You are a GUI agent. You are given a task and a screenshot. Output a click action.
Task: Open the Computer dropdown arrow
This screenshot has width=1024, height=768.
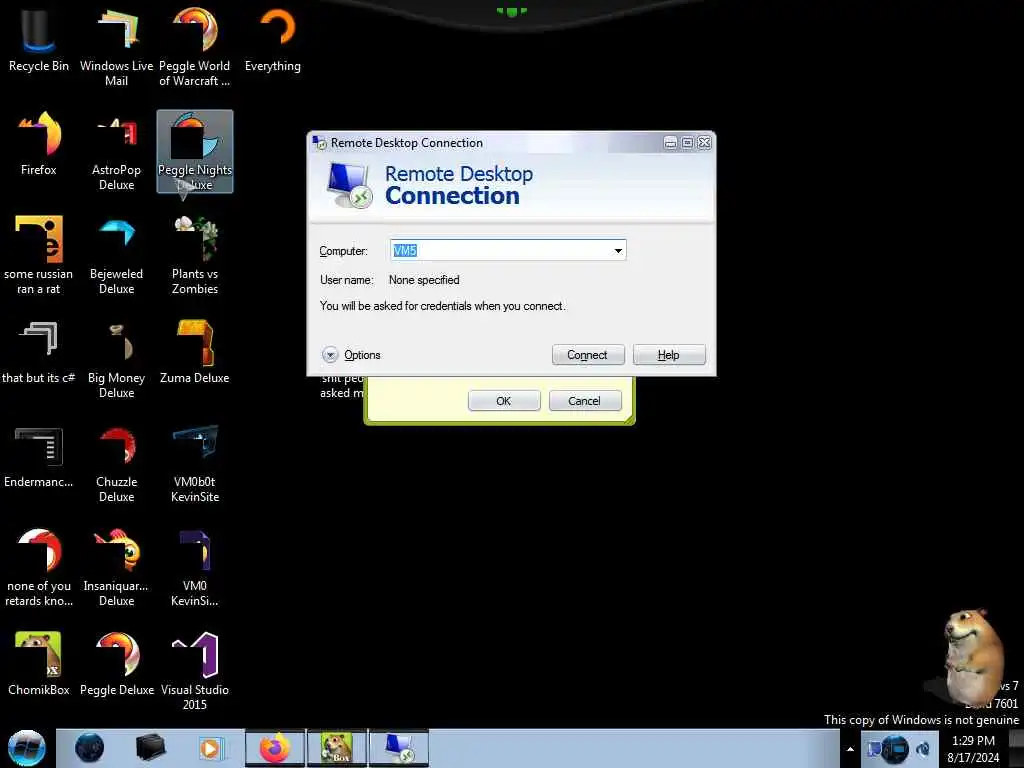(618, 251)
